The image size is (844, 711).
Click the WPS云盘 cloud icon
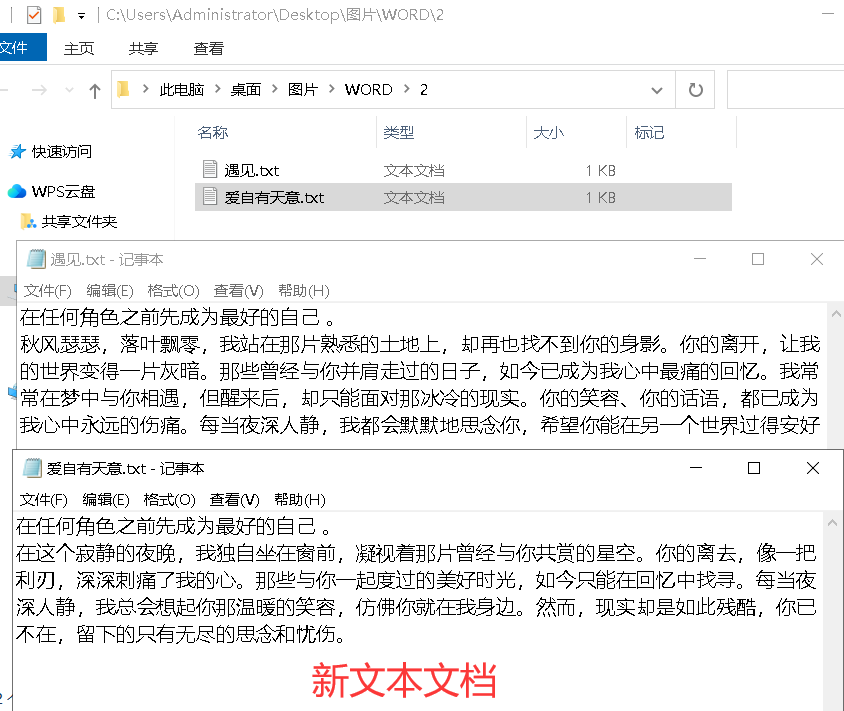coord(17,191)
